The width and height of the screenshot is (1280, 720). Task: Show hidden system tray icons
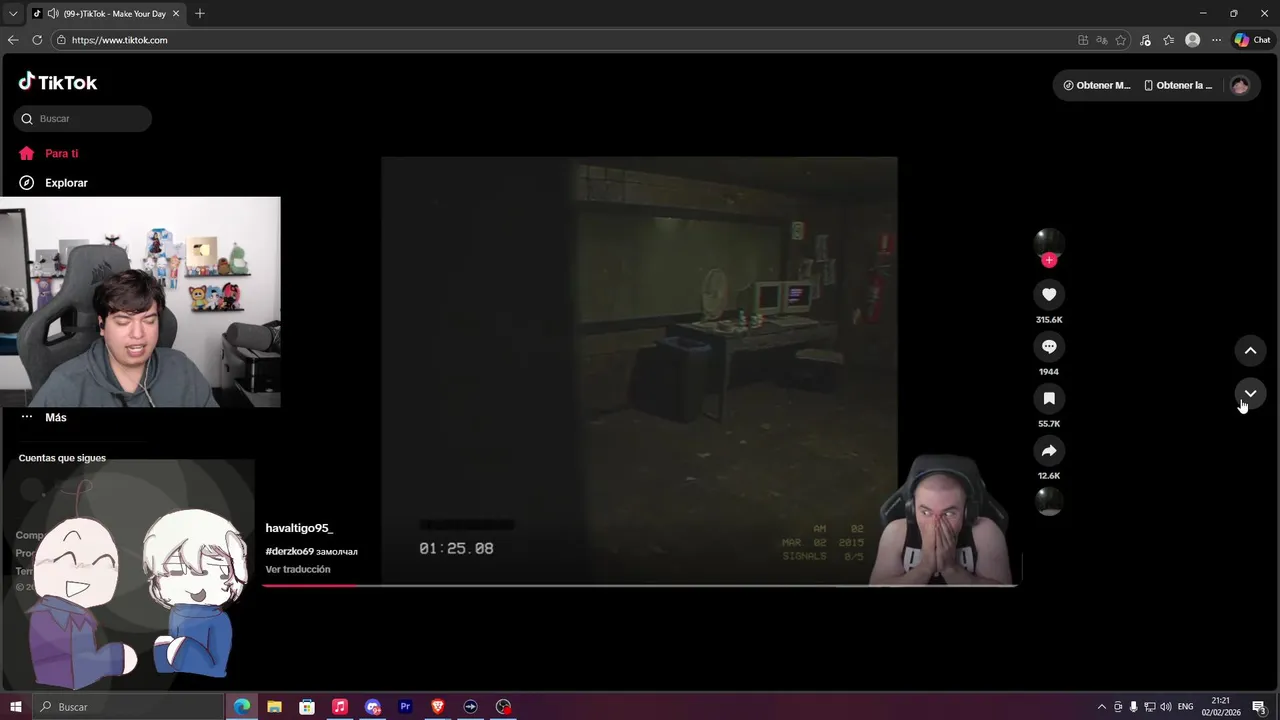[1102, 707]
